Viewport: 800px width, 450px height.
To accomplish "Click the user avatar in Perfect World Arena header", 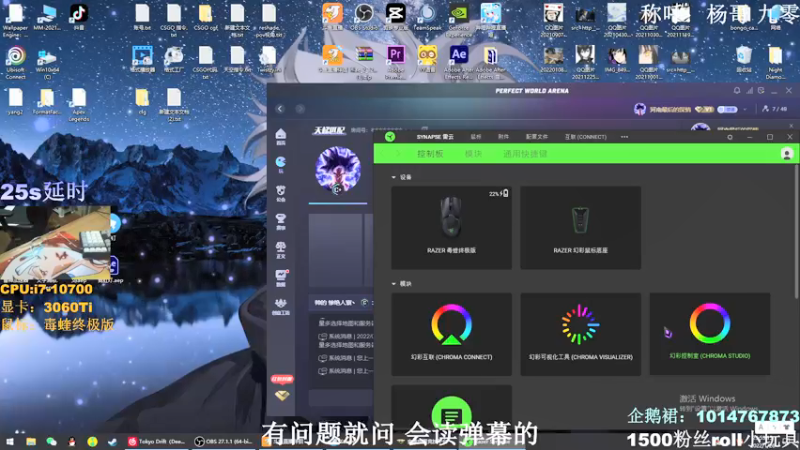I will 639,109.
